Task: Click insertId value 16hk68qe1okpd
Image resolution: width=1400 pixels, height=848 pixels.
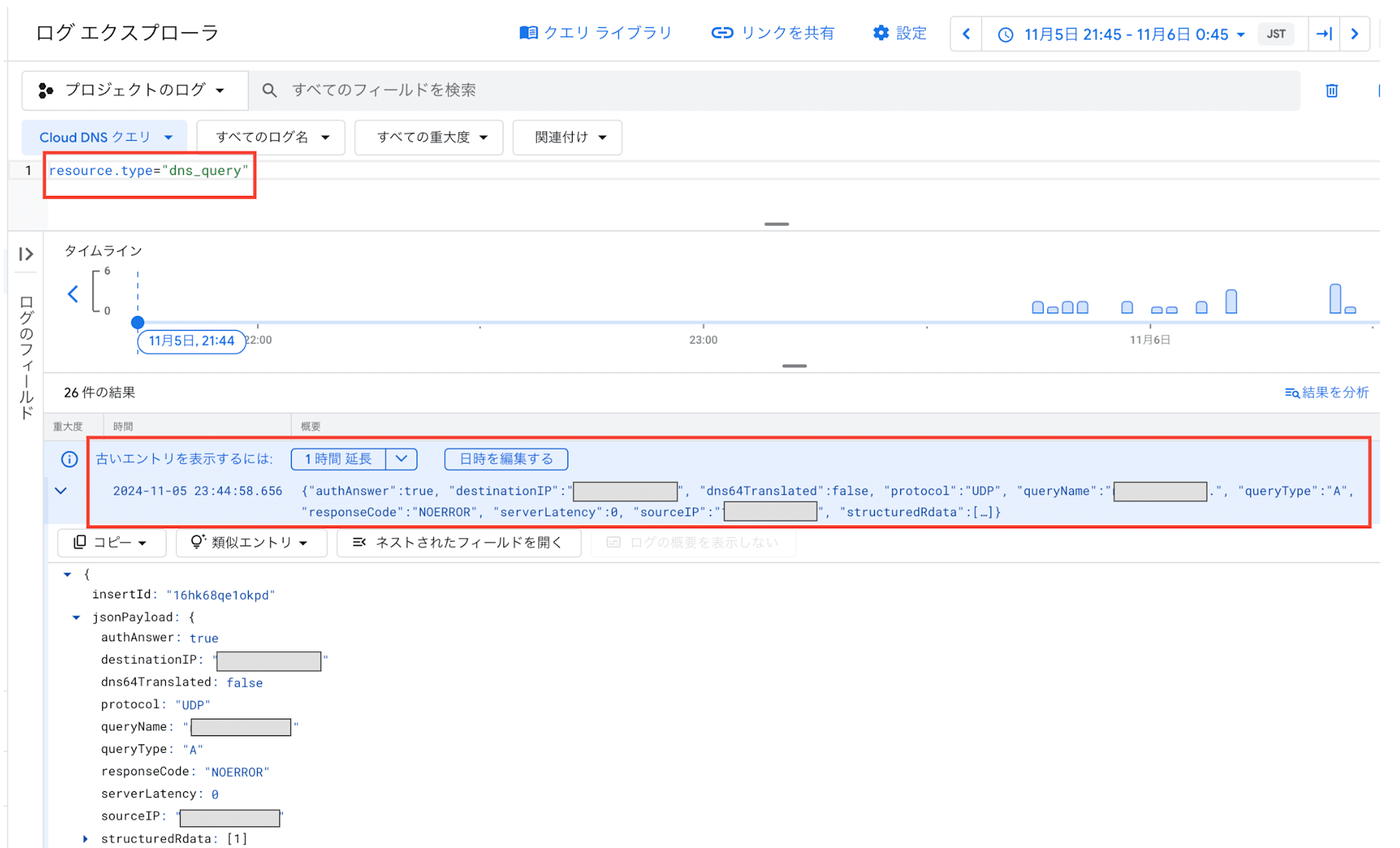Action: [220, 595]
